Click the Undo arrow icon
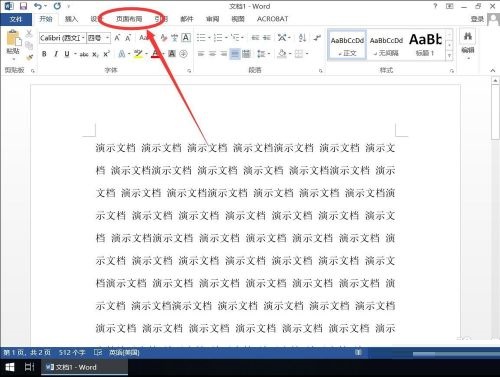Image resolution: width=500 pixels, height=377 pixels. coord(38,6)
